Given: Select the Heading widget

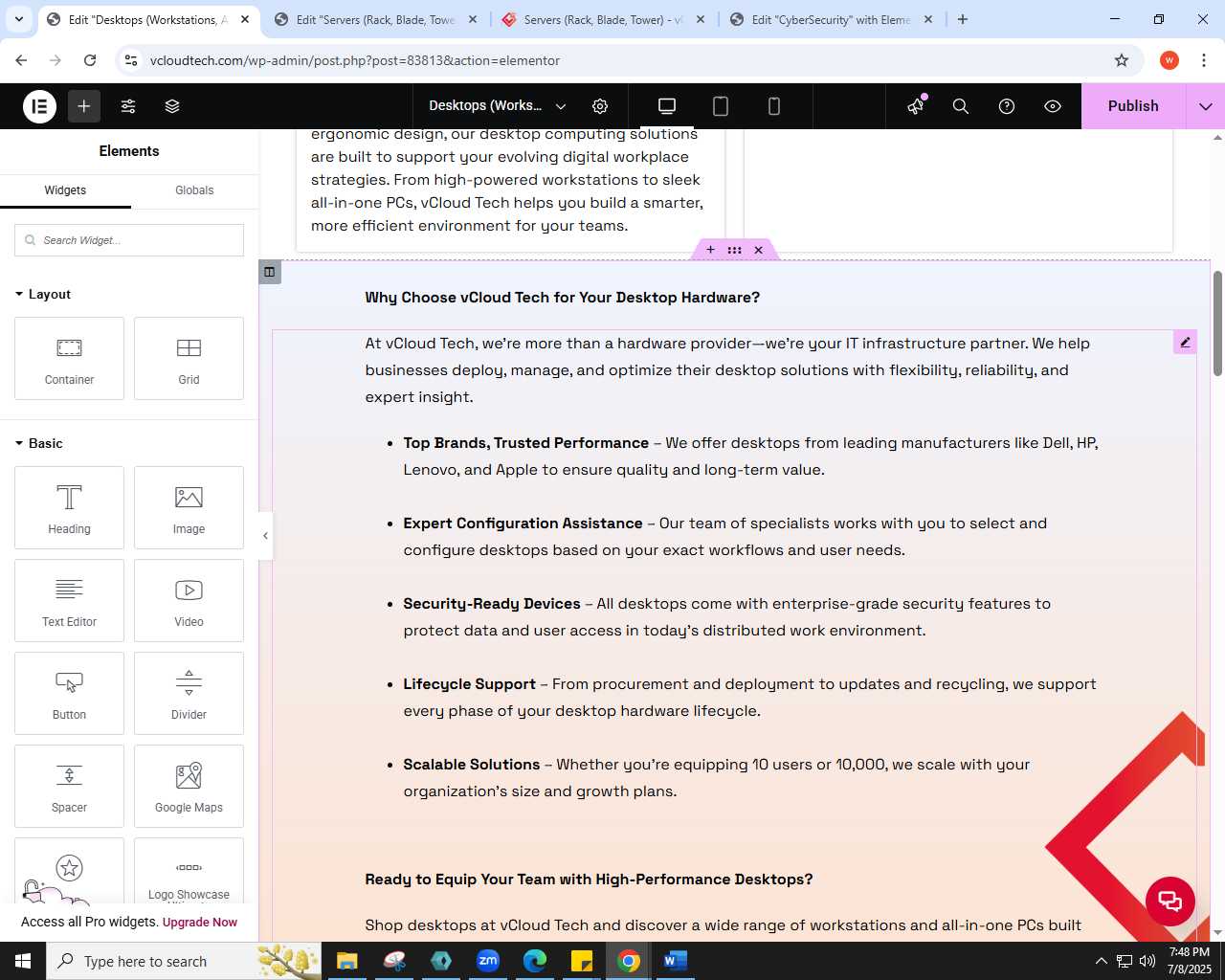Looking at the screenshot, I should tap(69, 508).
